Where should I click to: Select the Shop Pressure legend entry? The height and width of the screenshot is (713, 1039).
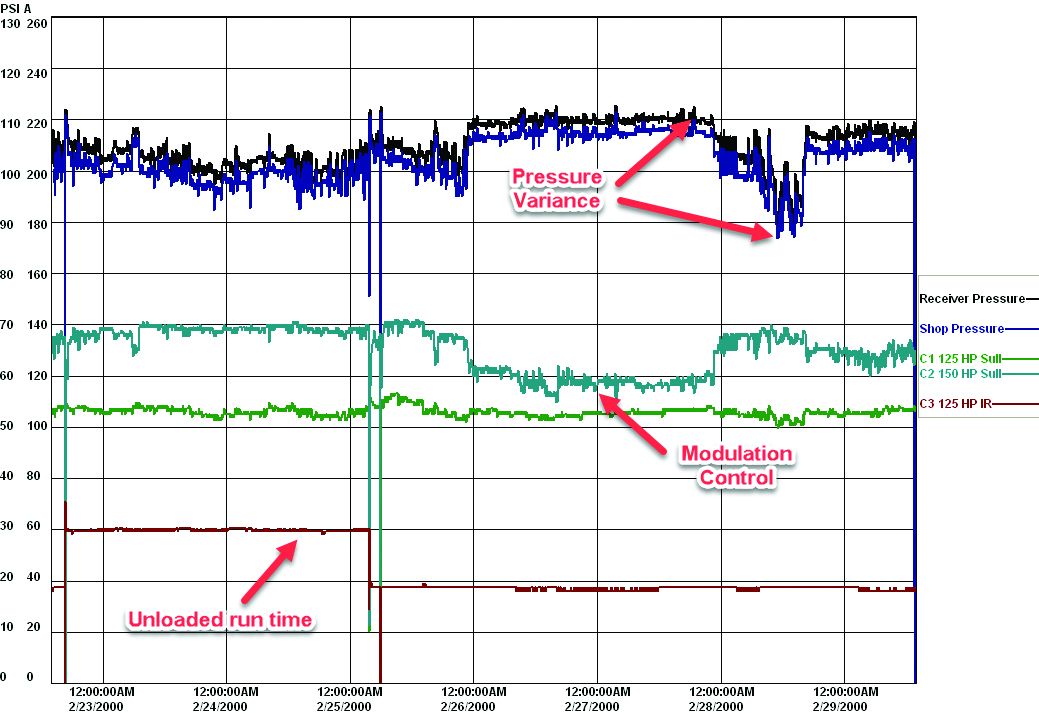[978, 329]
